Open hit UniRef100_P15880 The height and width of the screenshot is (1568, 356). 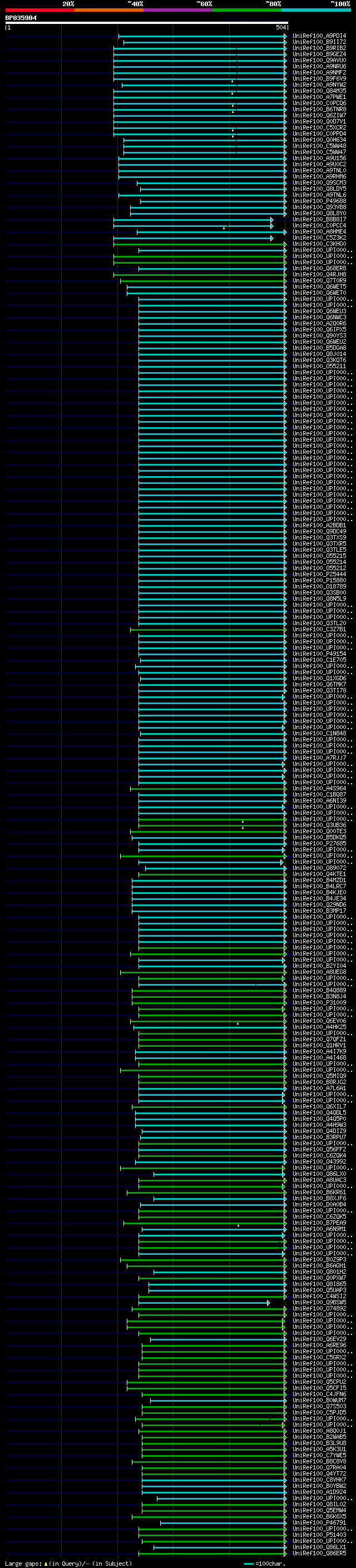(319, 580)
